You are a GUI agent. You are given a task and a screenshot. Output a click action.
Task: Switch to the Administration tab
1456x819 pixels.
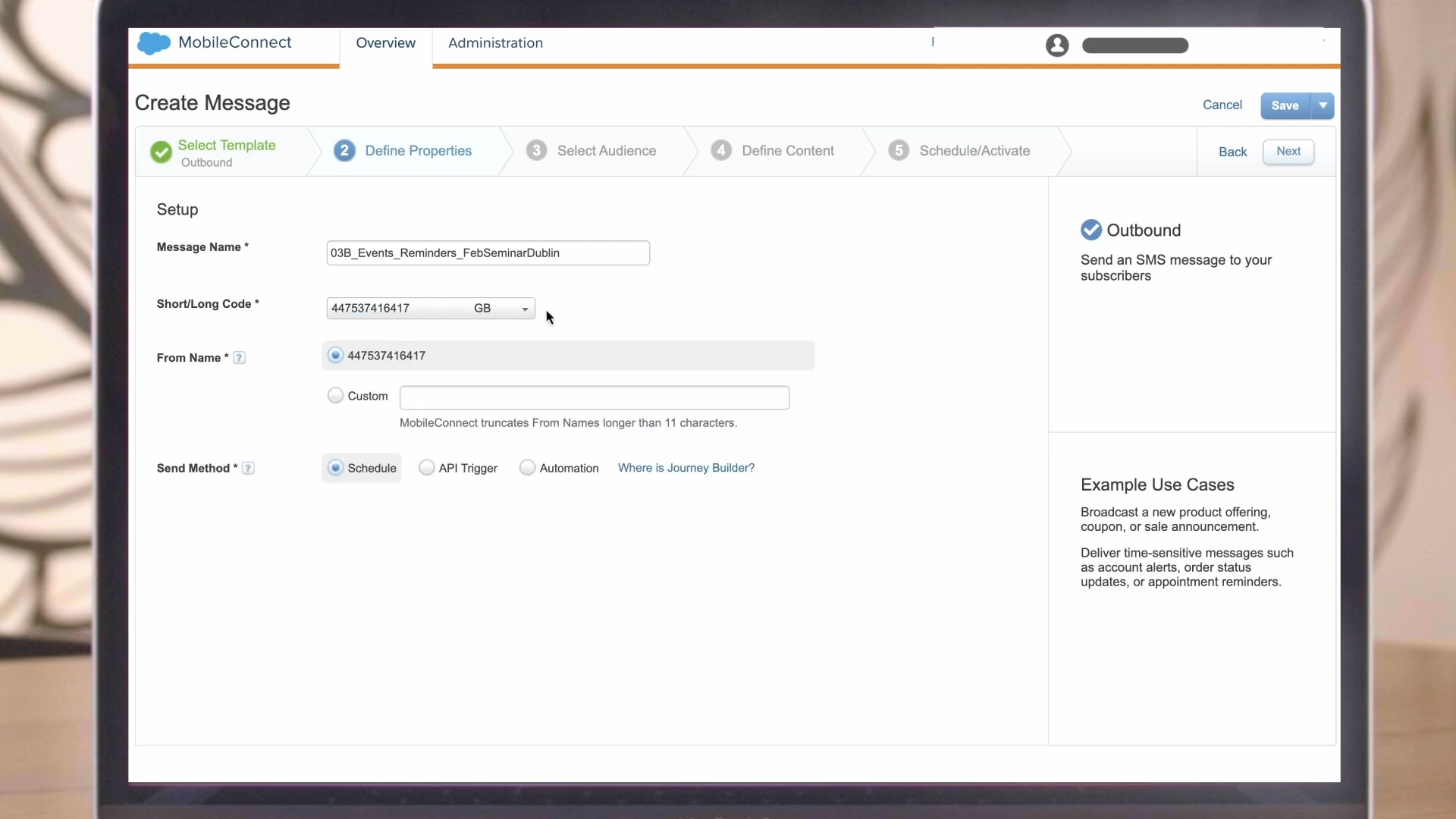coord(495,43)
